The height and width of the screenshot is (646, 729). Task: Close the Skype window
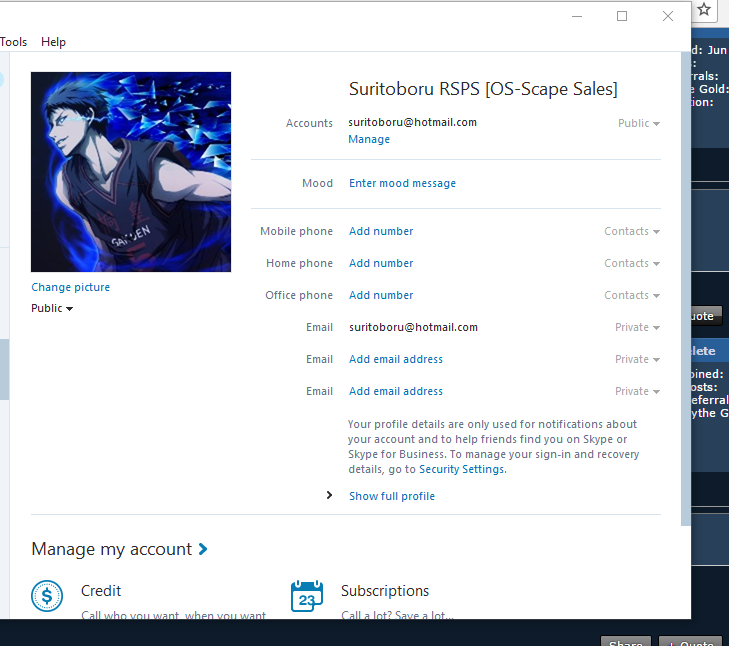[668, 16]
